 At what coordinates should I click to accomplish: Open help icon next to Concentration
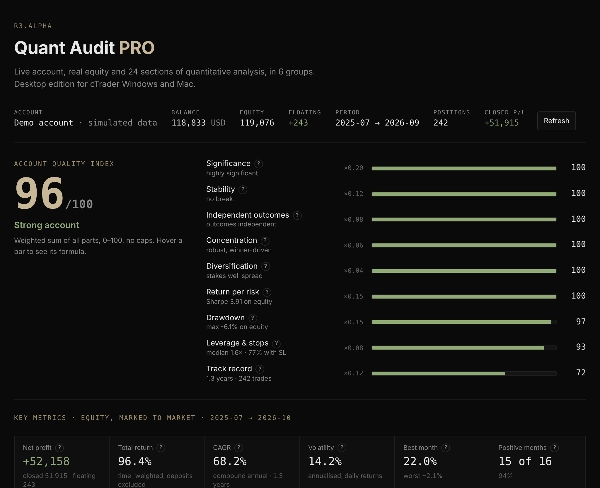[x=265, y=241]
